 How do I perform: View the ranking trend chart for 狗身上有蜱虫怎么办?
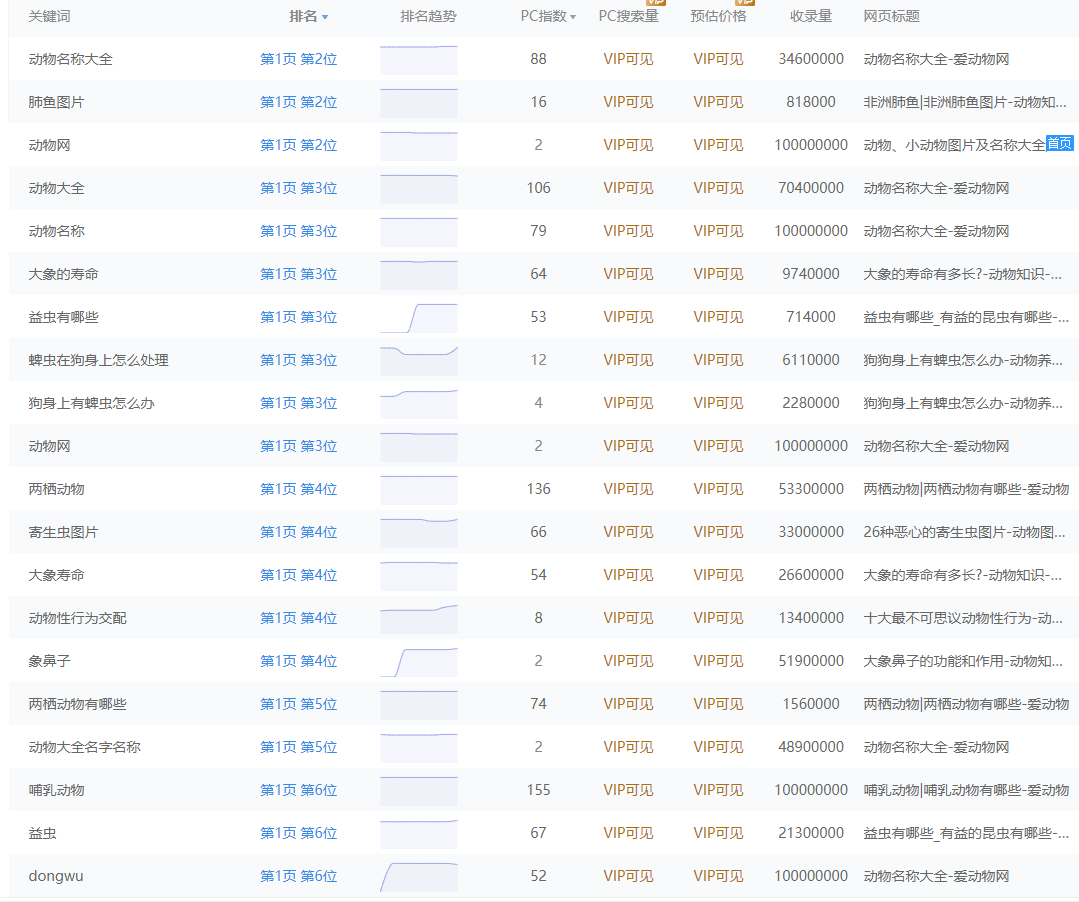coord(418,404)
